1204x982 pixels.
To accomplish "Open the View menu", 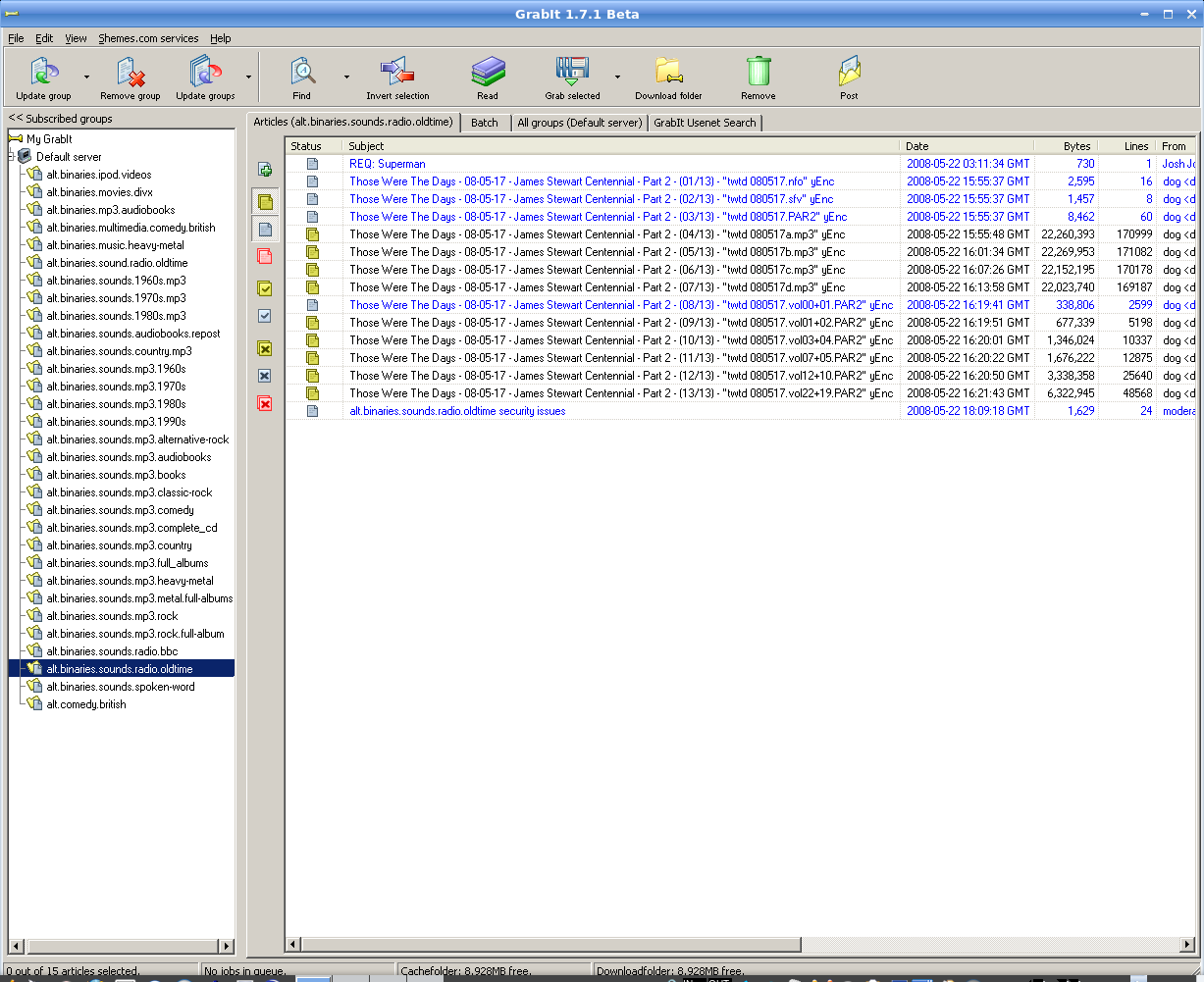I will (76, 38).
